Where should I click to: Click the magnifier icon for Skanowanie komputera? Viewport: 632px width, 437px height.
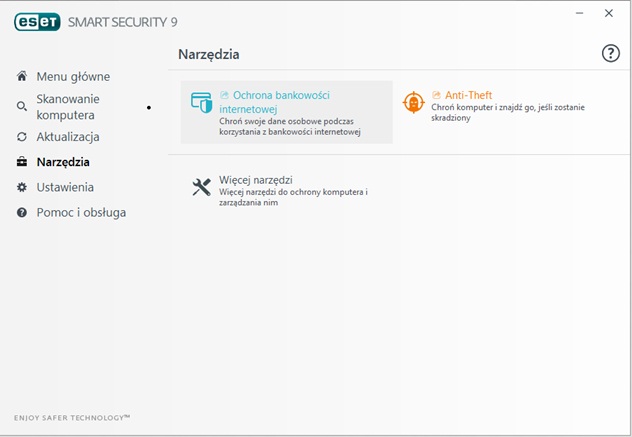tap(22, 106)
